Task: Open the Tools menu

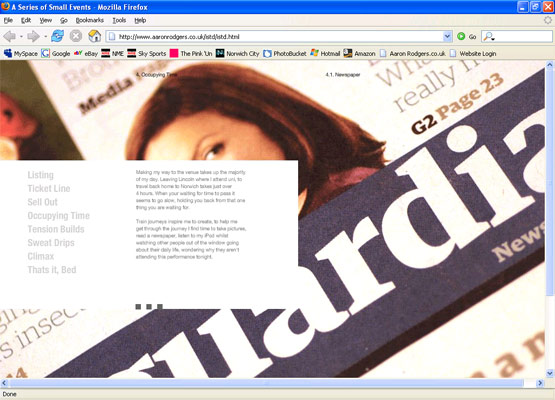Action: coord(119,20)
